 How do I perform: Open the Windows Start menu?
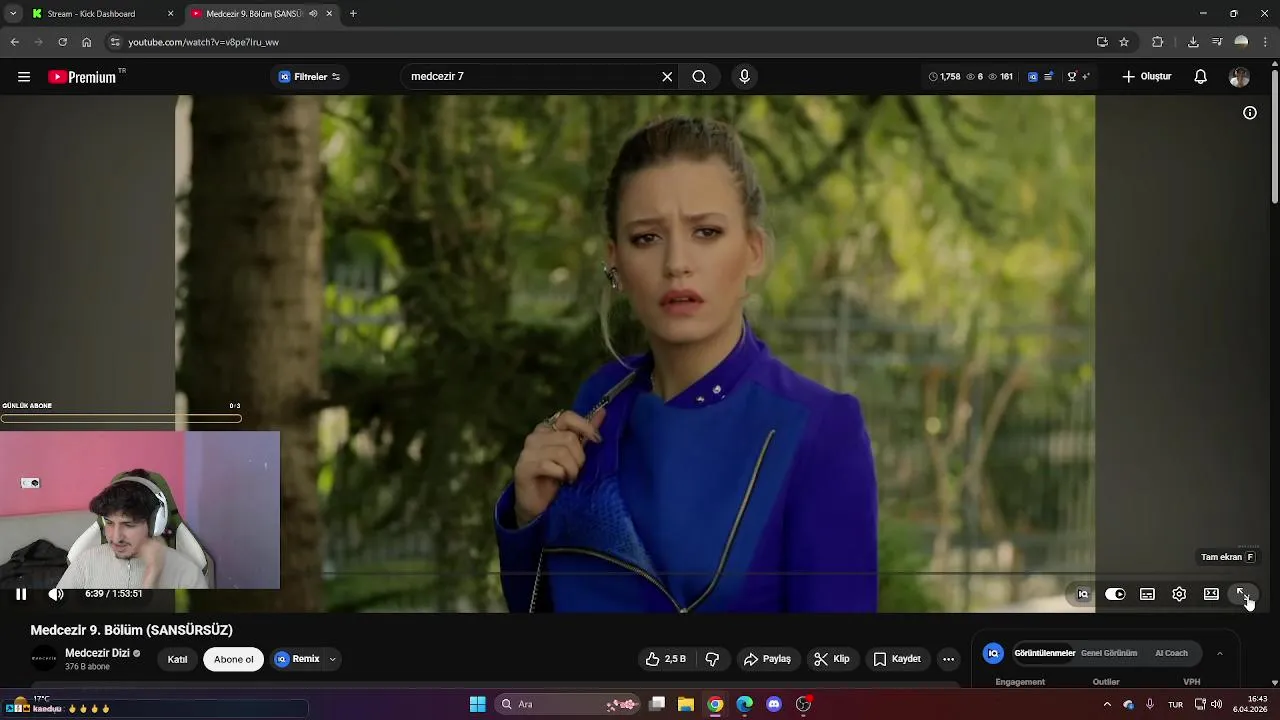point(478,704)
